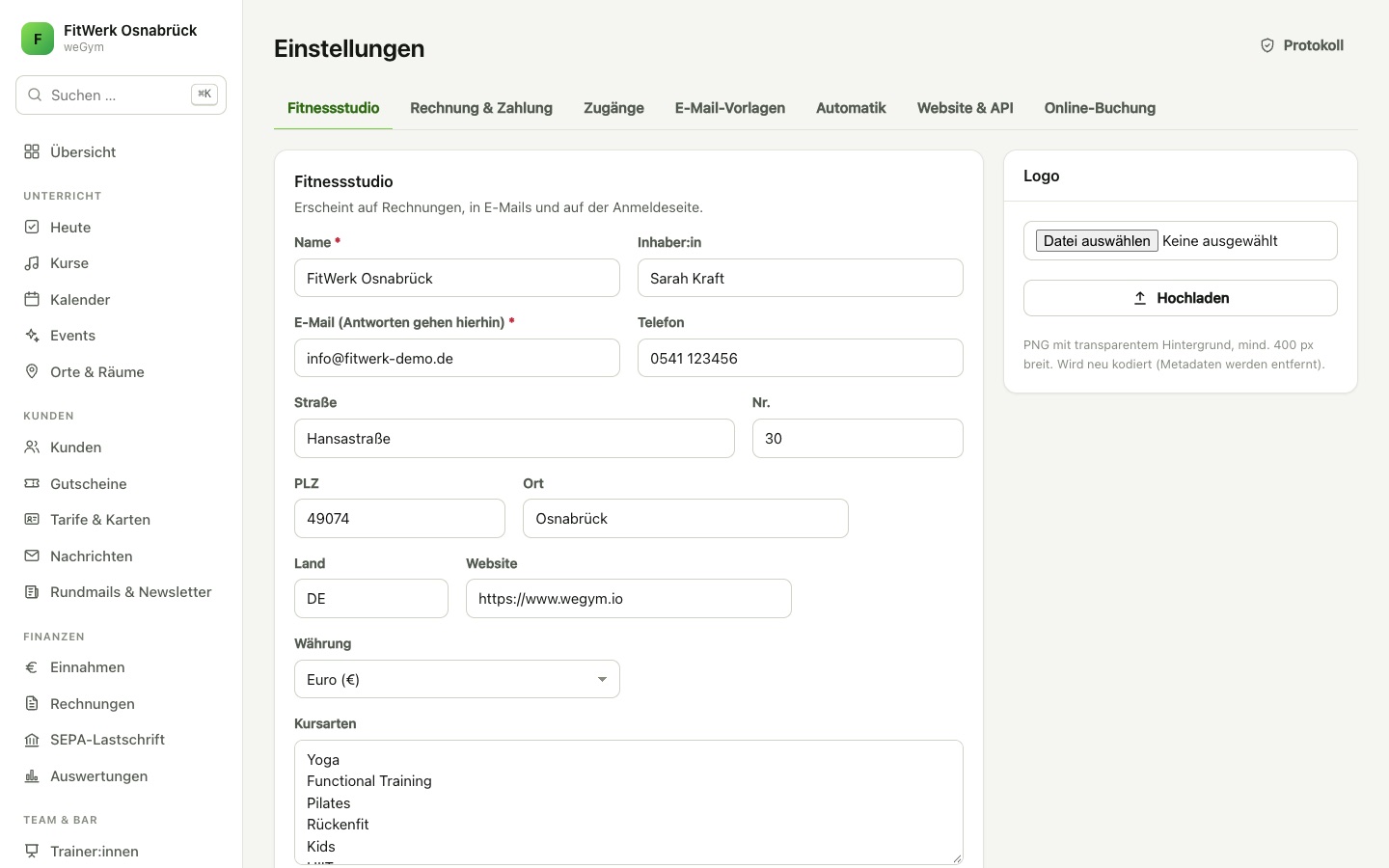1389x868 pixels.
Task: Click the Rechnungen document icon
Action: coord(32,703)
